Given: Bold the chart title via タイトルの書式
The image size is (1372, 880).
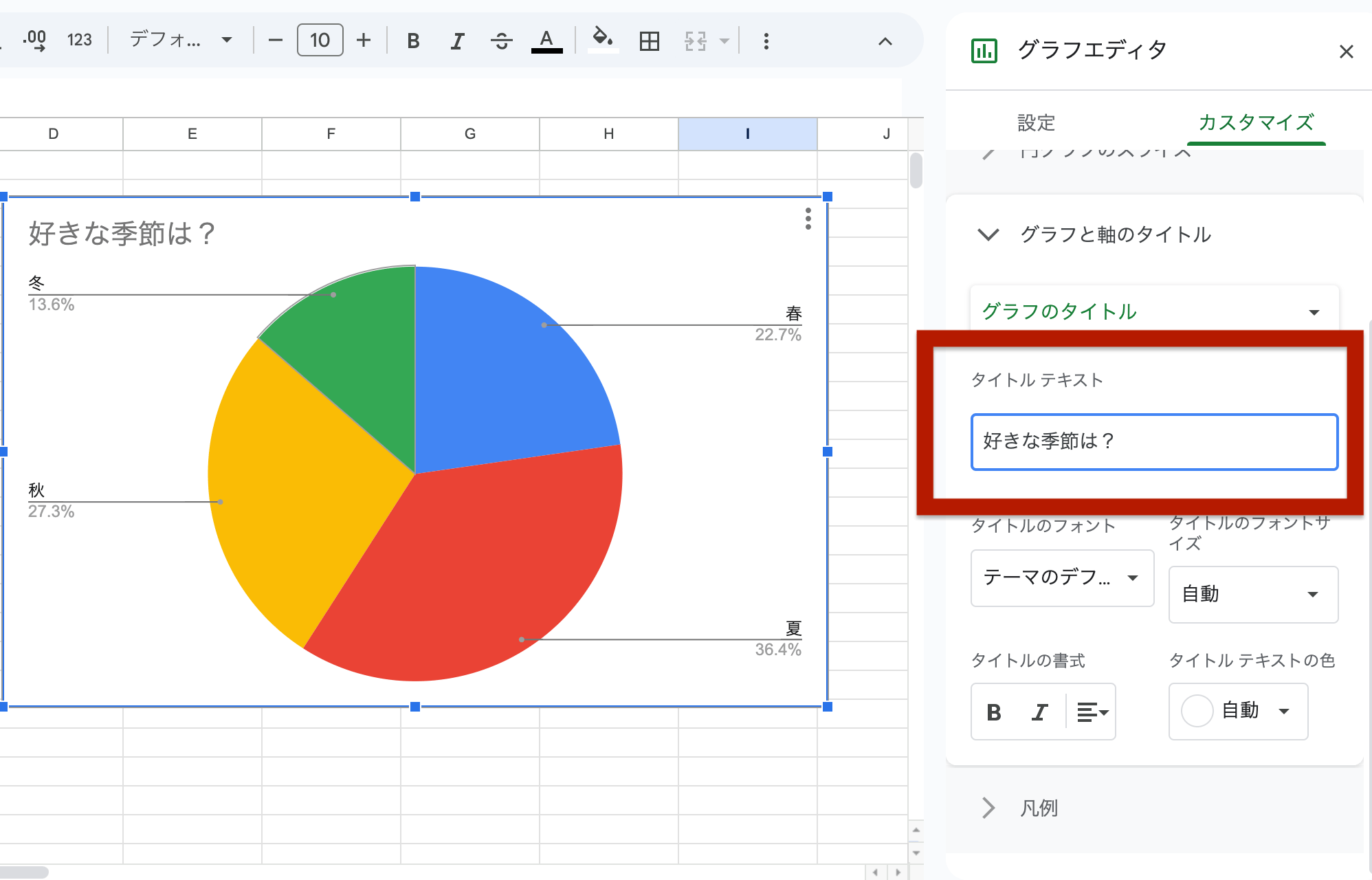Looking at the screenshot, I should tap(993, 712).
